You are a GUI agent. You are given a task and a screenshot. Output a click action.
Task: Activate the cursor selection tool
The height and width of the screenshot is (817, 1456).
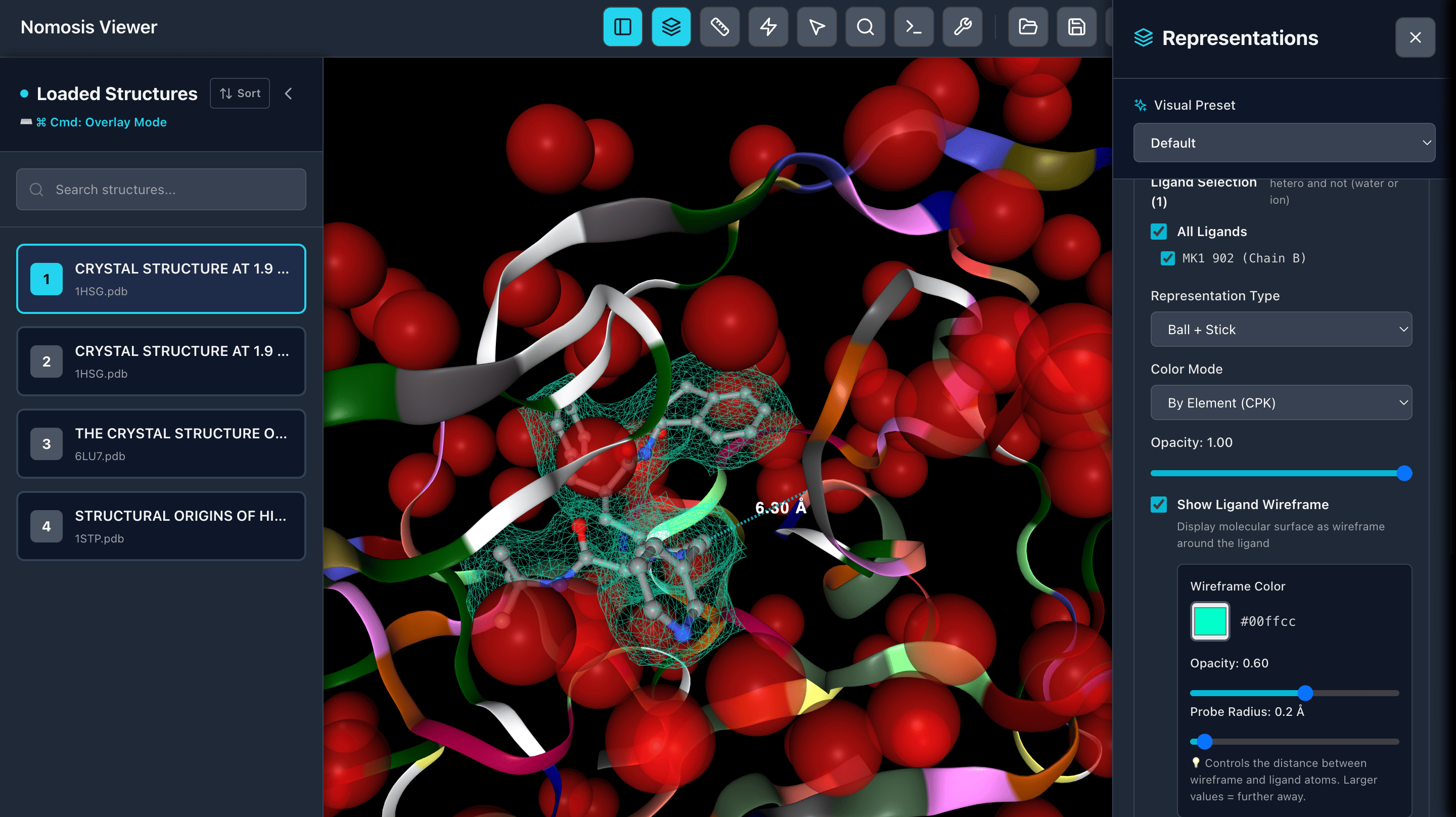tap(817, 27)
